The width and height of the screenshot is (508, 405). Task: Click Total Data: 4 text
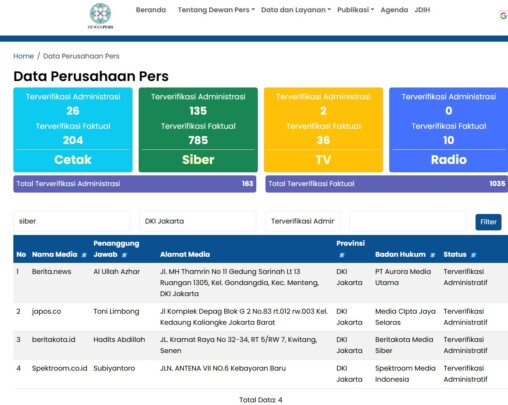pos(261,400)
